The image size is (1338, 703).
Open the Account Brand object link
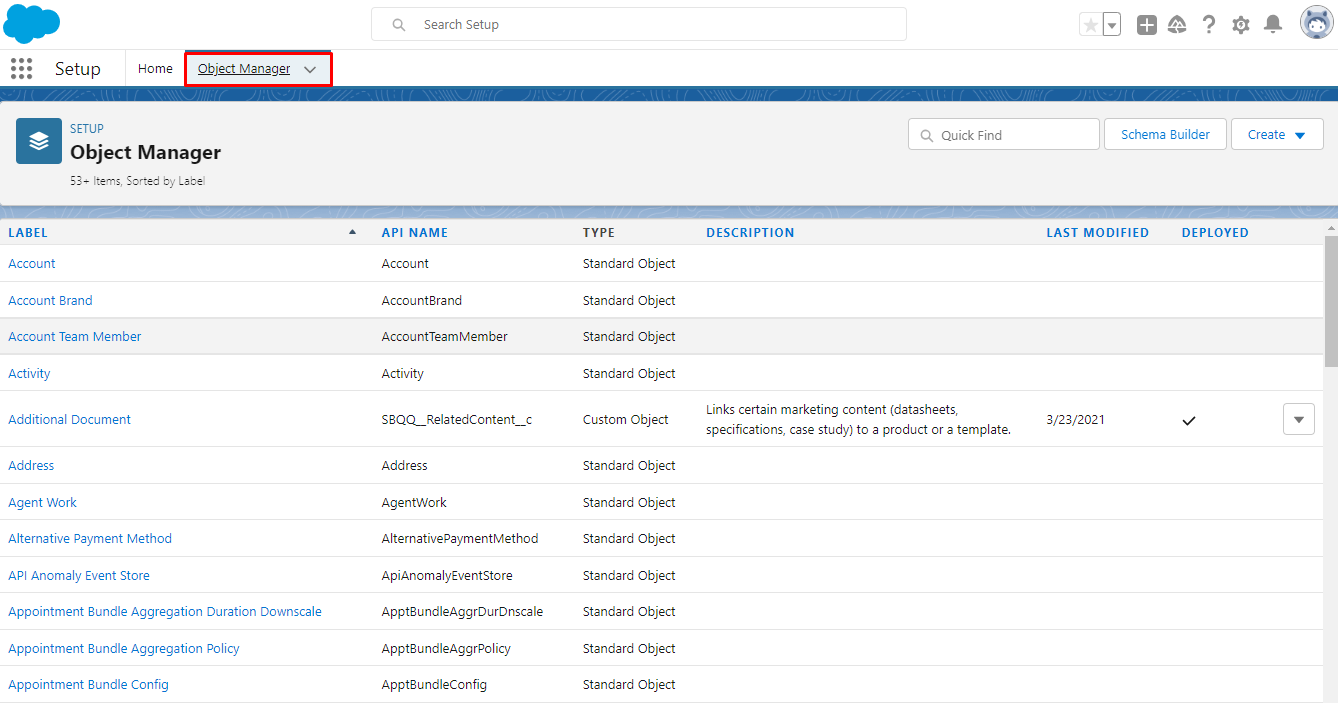[50, 301]
